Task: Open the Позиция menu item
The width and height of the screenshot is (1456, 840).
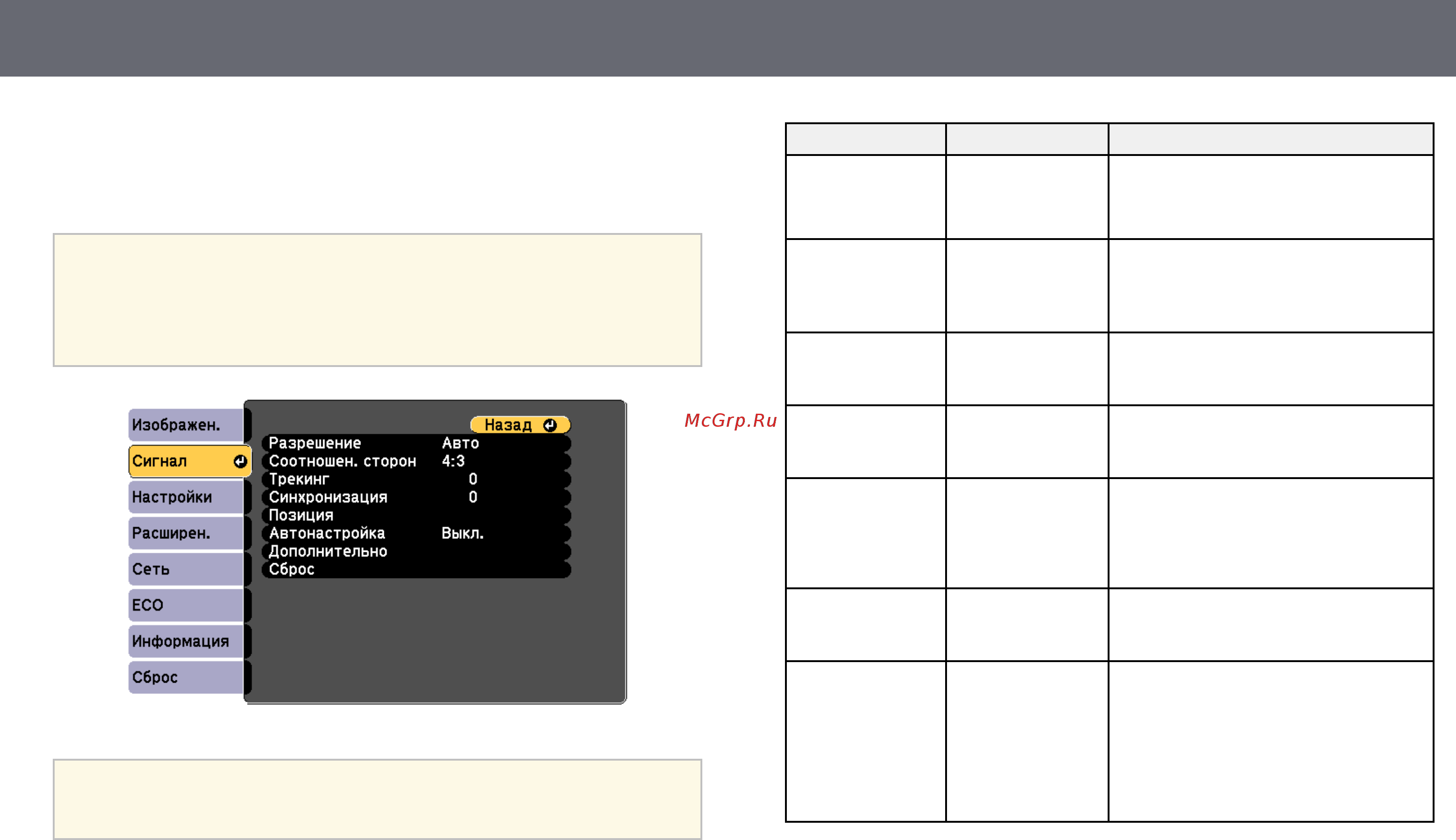Action: (417, 515)
